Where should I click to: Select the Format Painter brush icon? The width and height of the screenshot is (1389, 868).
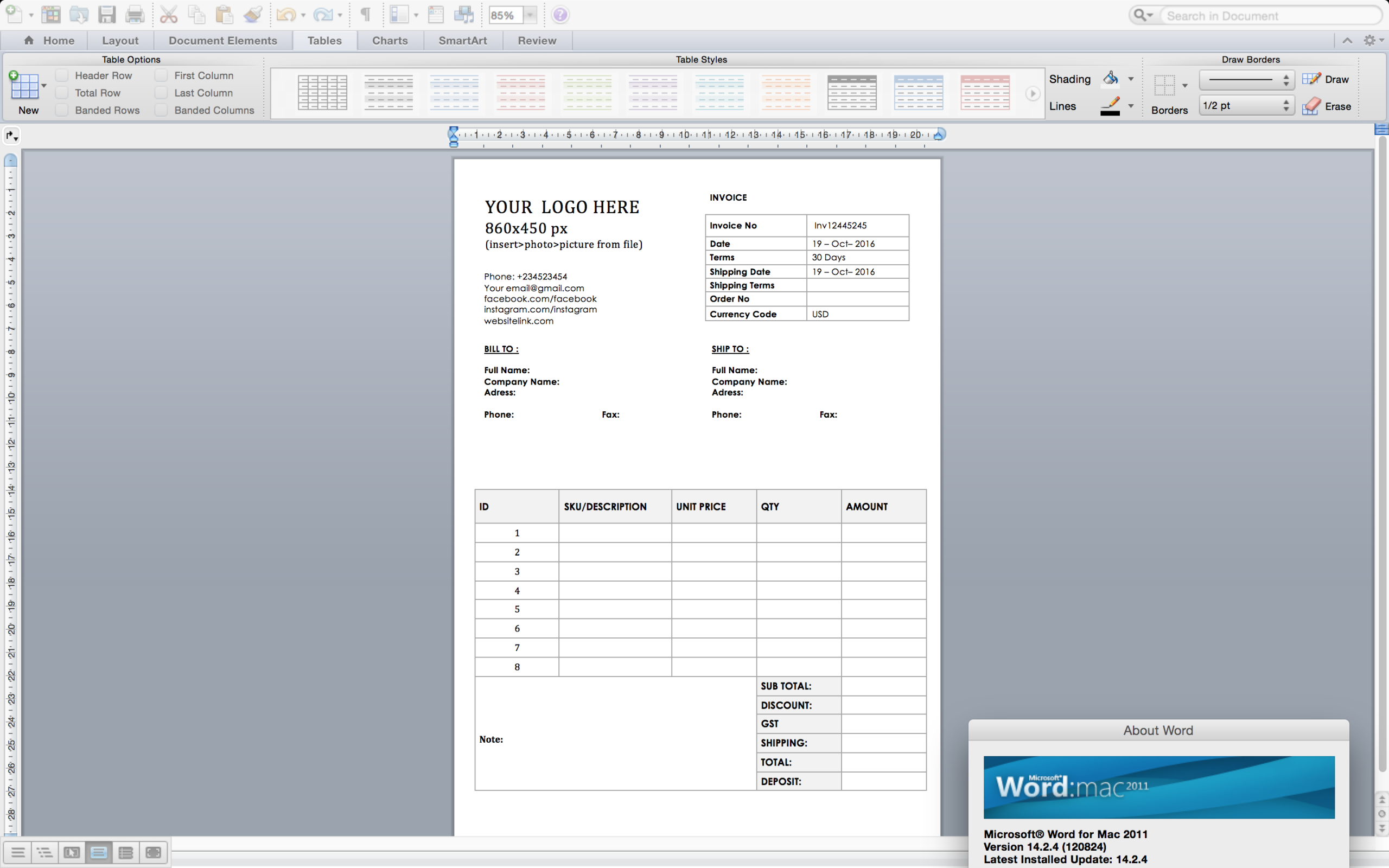coord(252,14)
